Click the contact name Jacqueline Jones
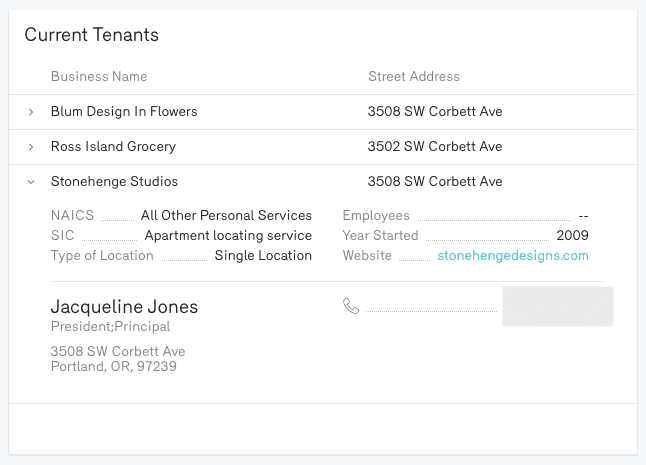Image resolution: width=646 pixels, height=465 pixels. (124, 307)
